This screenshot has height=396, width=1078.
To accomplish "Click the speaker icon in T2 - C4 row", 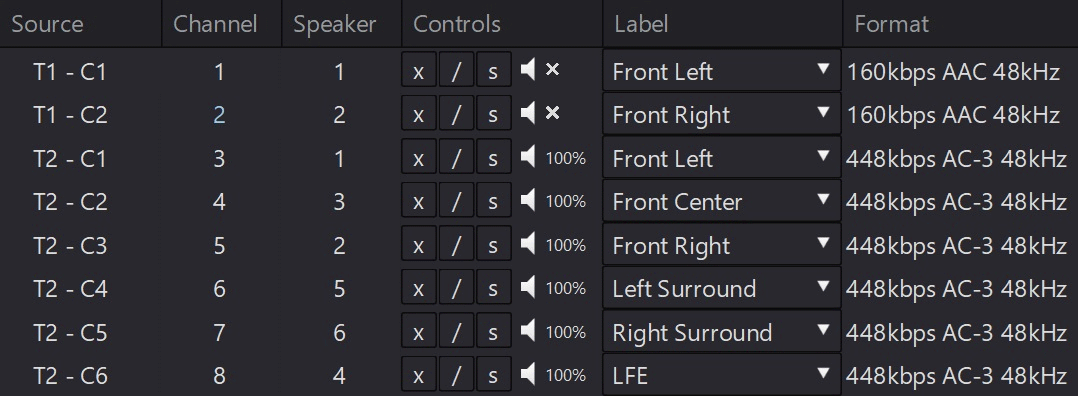I will coord(528,287).
